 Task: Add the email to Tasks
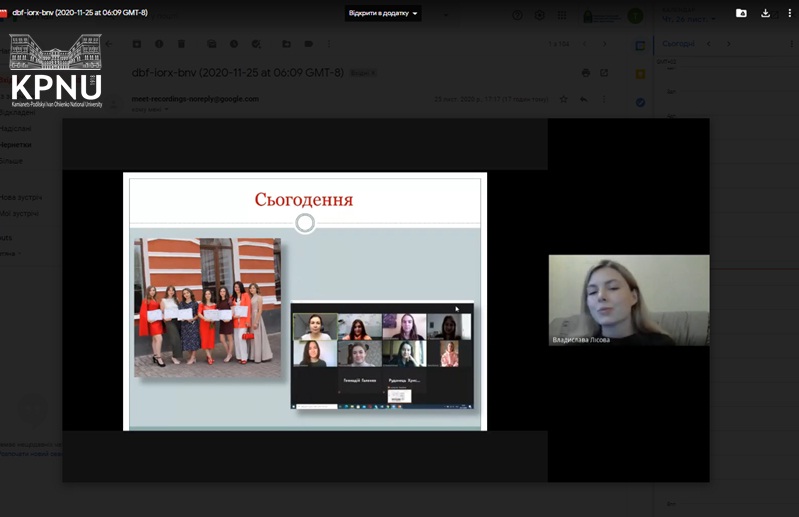(256, 44)
